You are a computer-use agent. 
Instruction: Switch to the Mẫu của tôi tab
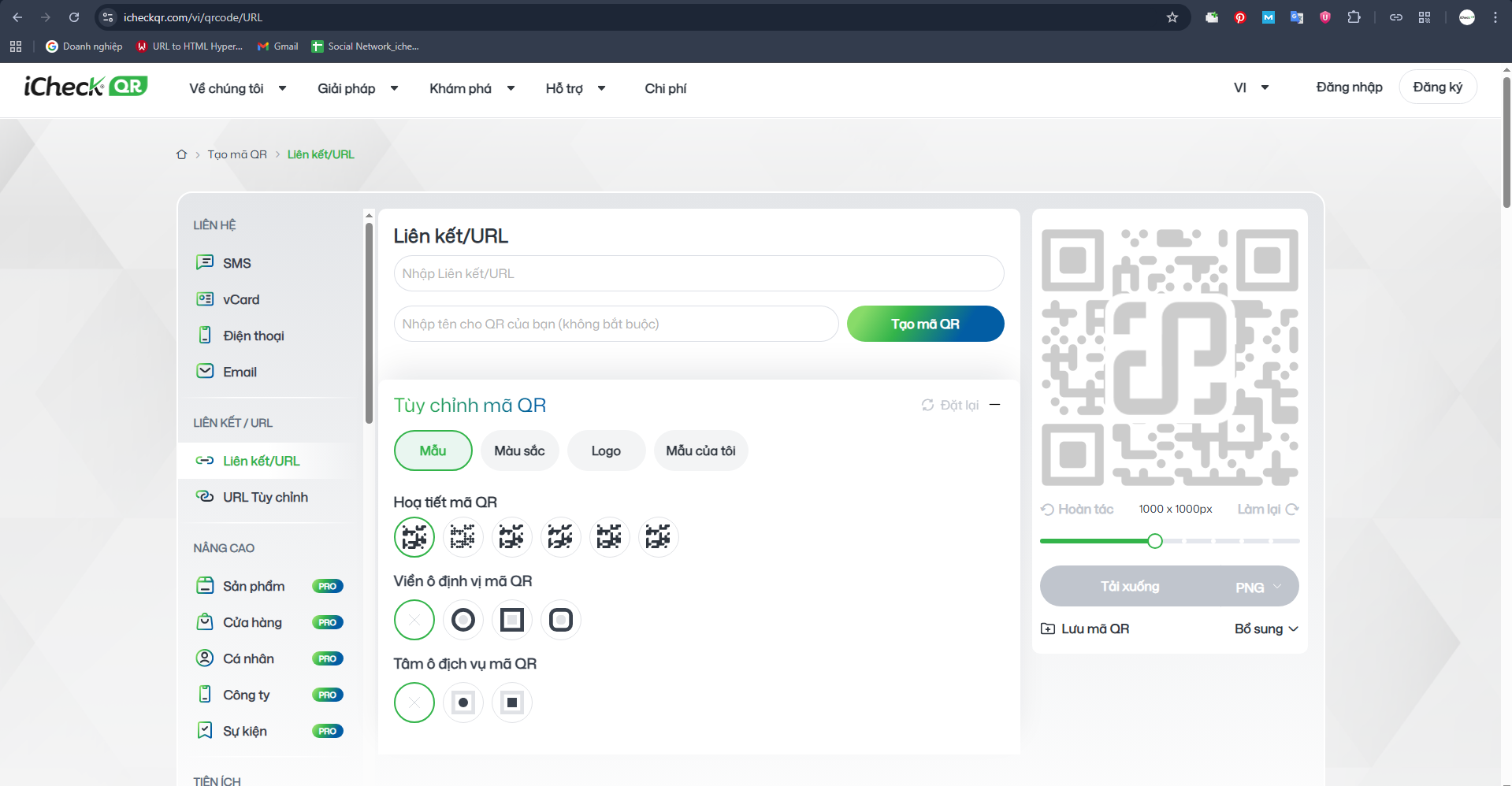coord(701,450)
